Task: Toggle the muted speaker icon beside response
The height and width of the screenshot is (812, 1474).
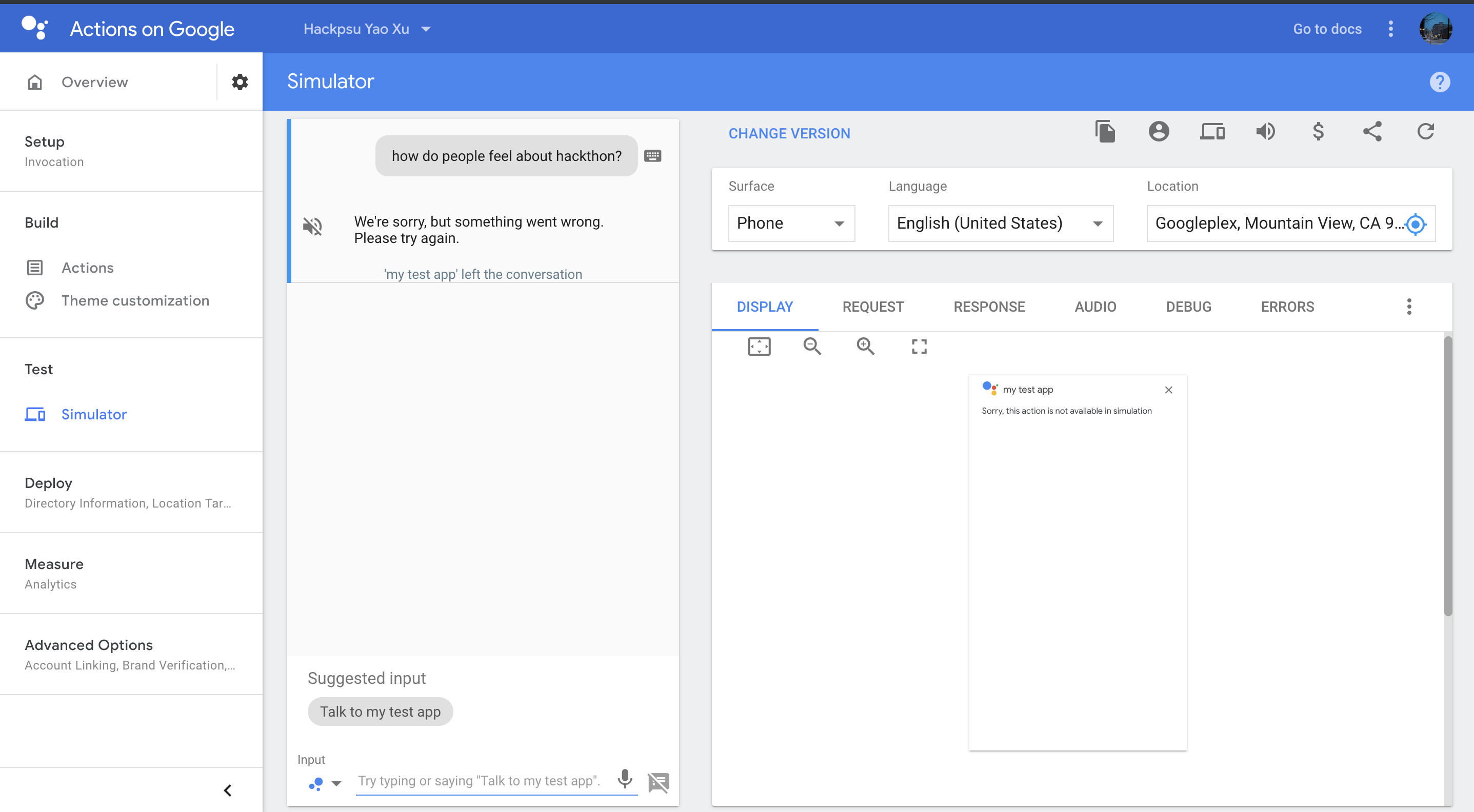Action: tap(312, 227)
